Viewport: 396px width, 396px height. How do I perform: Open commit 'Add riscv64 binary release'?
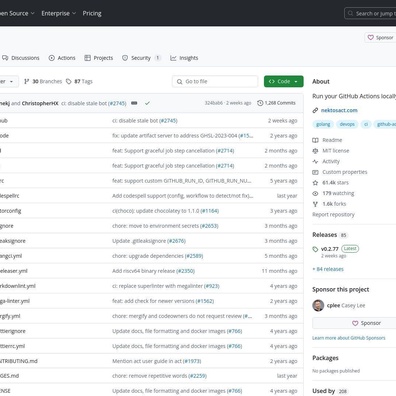coord(144,271)
